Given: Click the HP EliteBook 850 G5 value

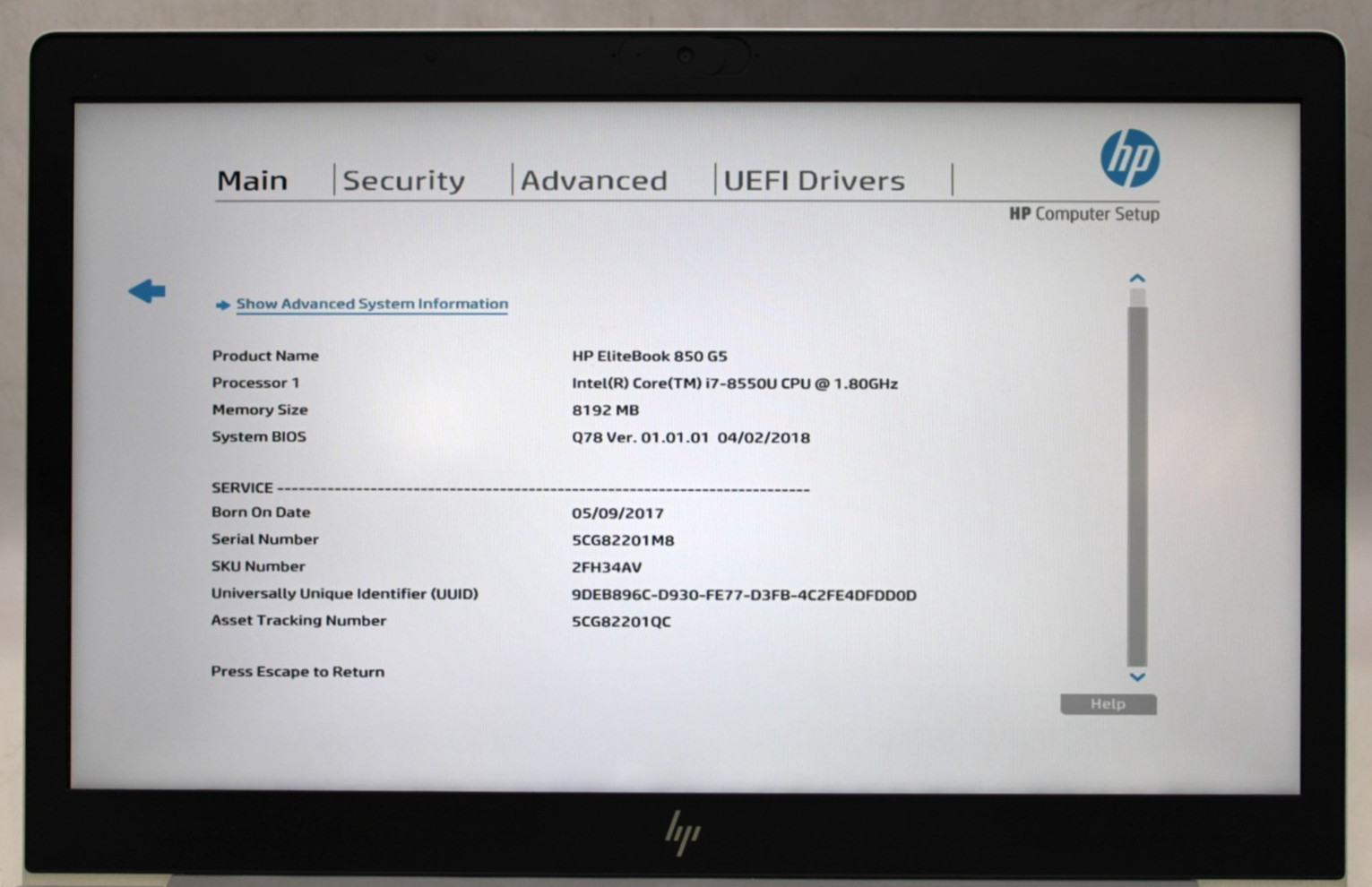Looking at the screenshot, I should click(x=650, y=357).
